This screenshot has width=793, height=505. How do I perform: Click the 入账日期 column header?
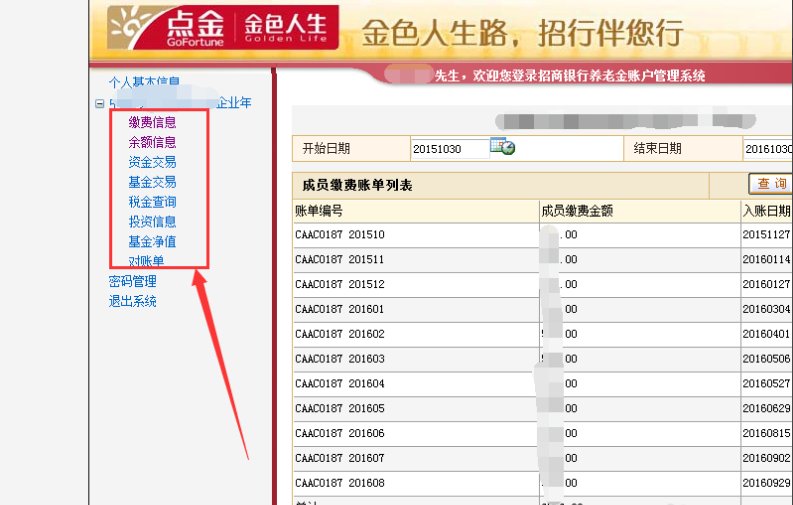tap(767, 211)
